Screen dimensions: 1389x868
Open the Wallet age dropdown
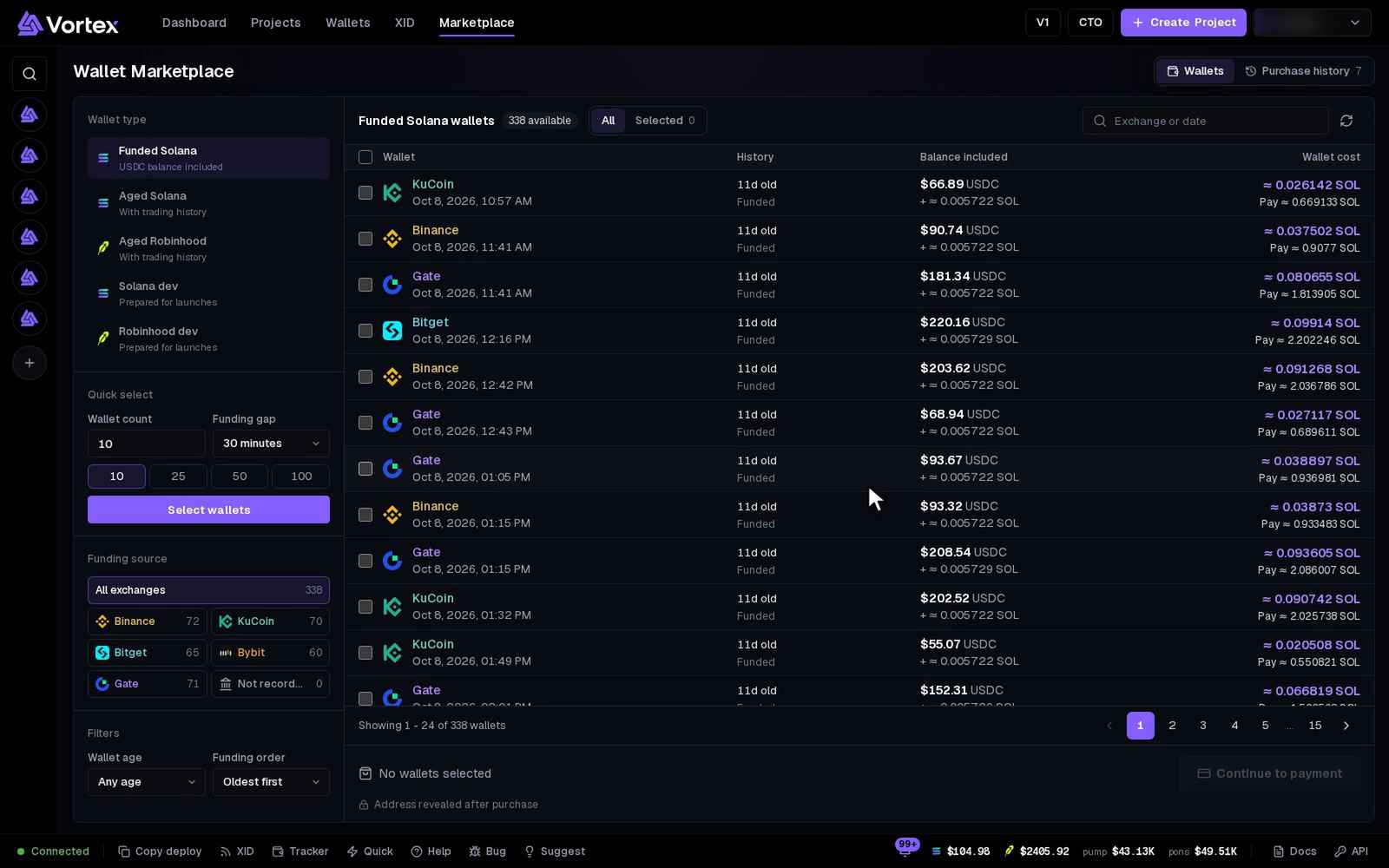click(x=146, y=782)
